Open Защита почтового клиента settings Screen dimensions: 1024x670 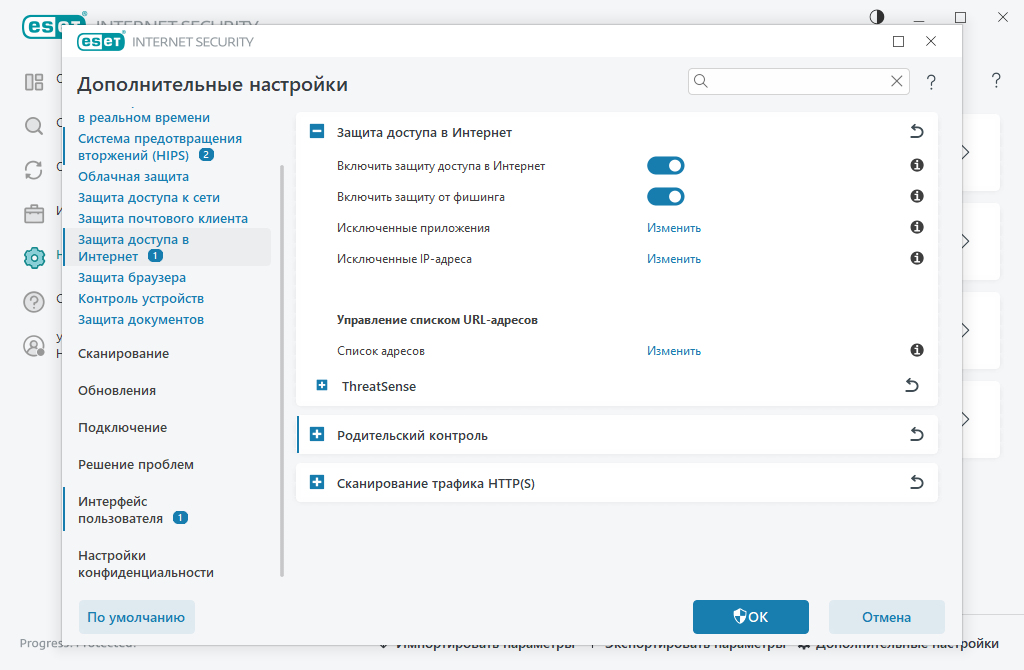pos(163,218)
